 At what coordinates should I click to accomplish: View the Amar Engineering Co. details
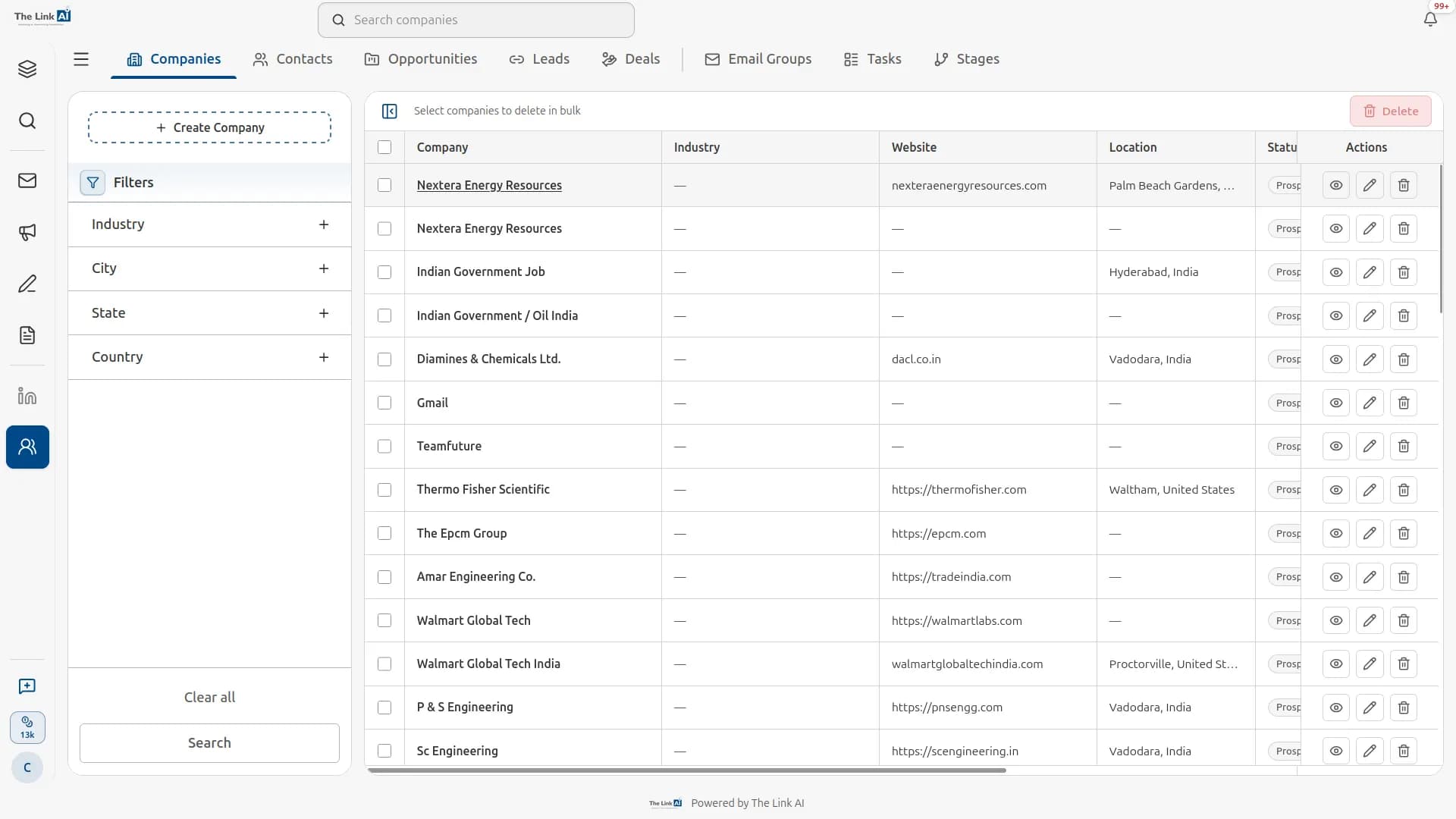[x=1336, y=577]
